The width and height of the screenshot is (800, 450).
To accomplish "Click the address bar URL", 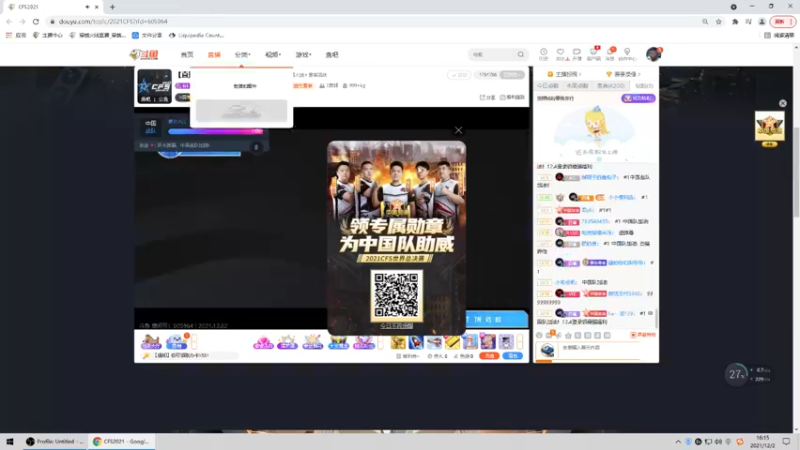I will 113,21.
